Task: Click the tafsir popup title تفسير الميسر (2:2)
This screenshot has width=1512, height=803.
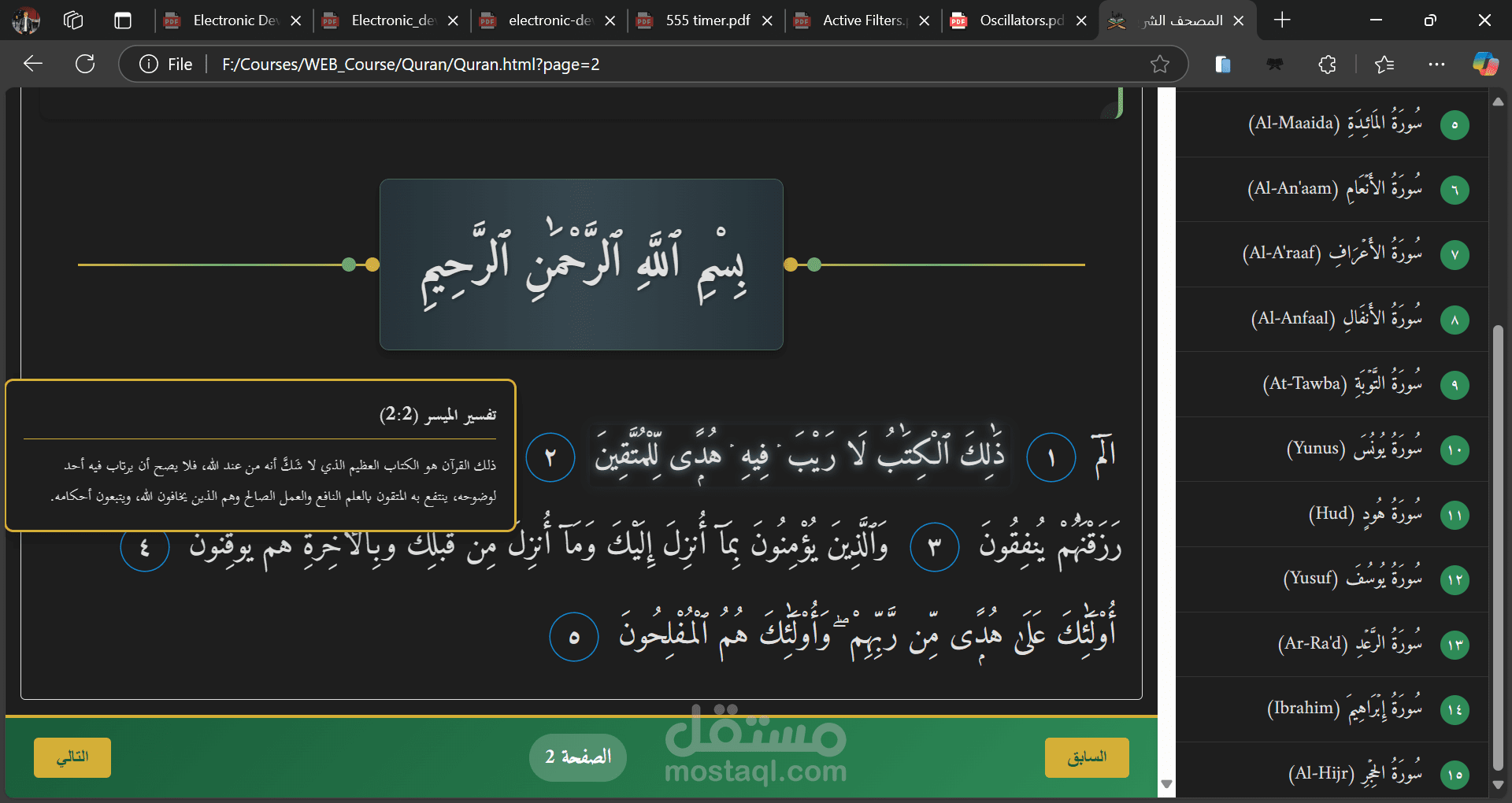Action: point(438,415)
